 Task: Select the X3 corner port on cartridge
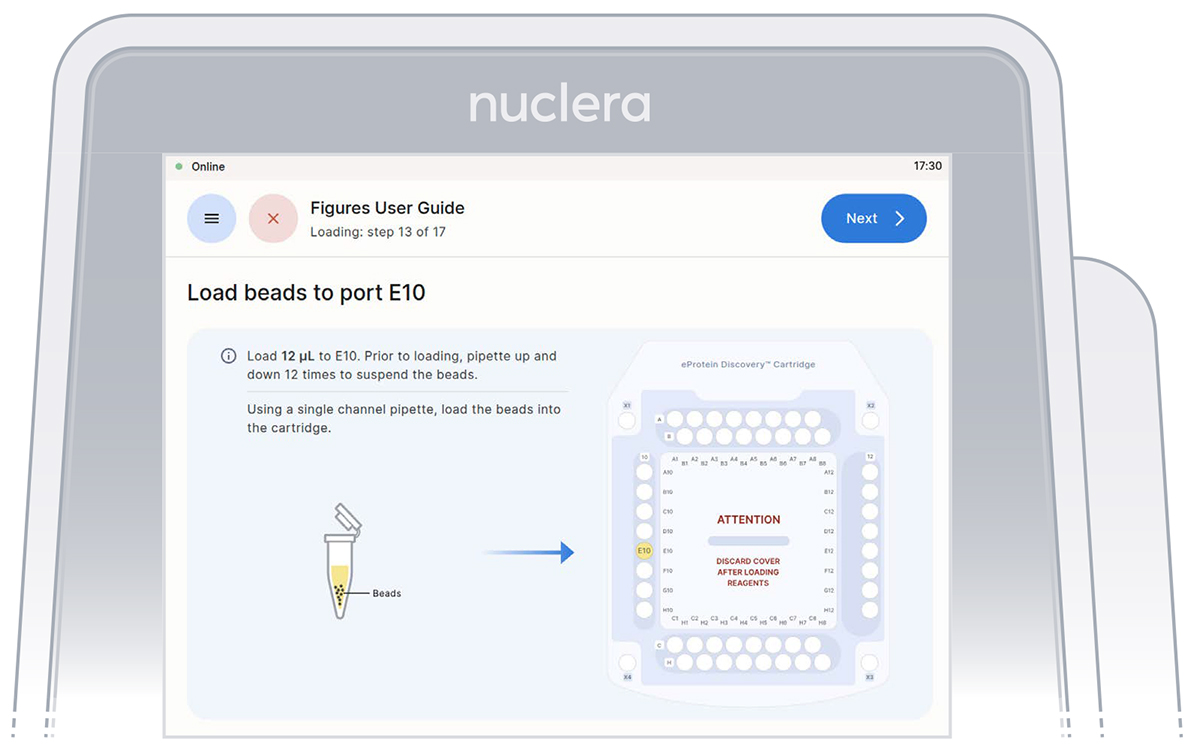tap(870, 662)
